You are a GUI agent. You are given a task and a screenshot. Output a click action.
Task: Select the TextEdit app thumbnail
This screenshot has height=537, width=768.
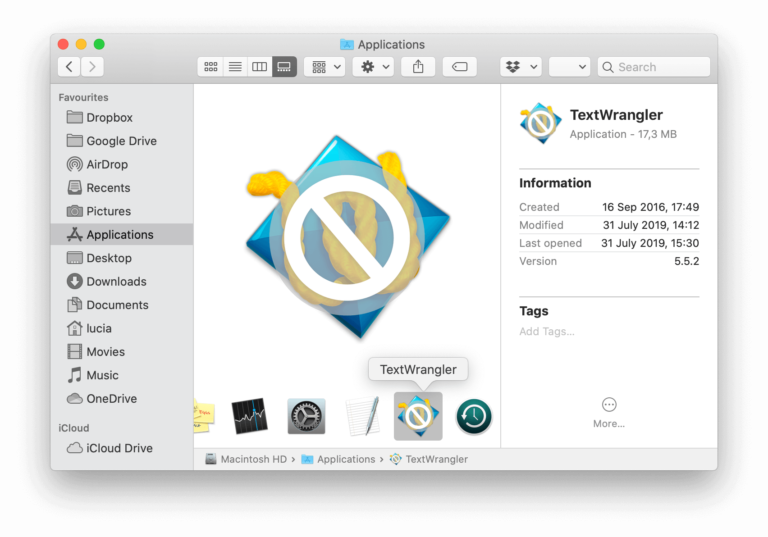pos(362,416)
